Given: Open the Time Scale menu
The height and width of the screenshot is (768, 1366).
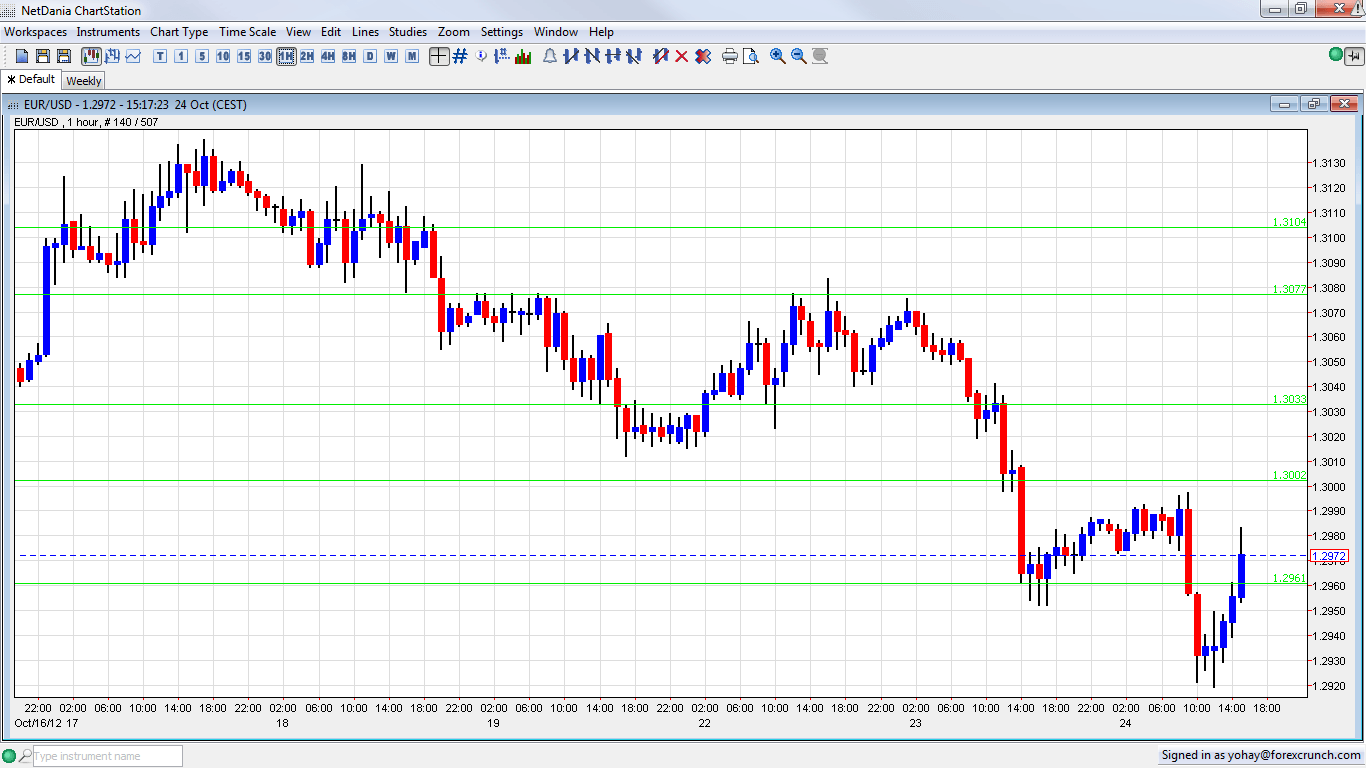Looking at the screenshot, I should 247,32.
